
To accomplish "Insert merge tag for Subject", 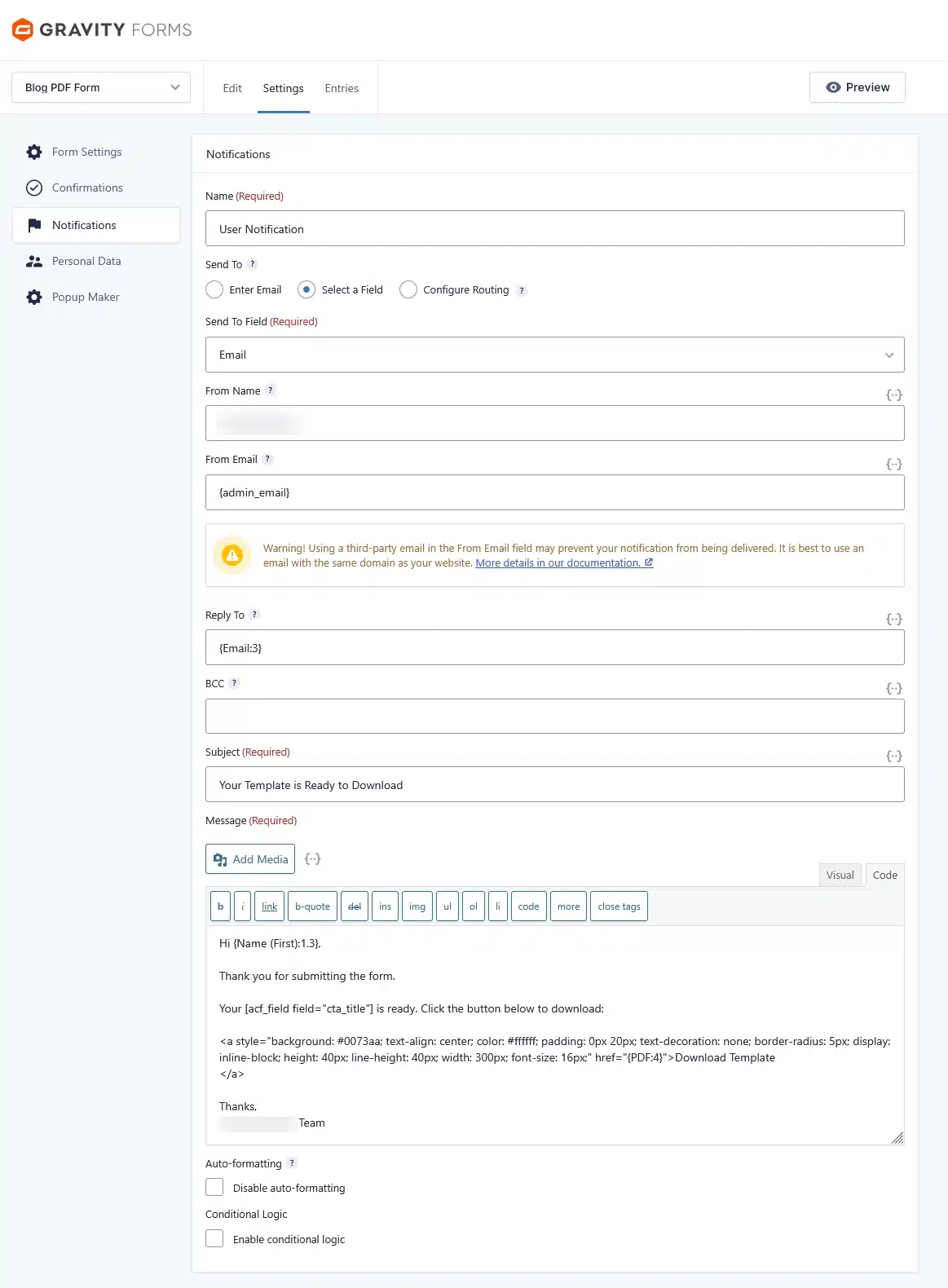I will click(894, 756).
